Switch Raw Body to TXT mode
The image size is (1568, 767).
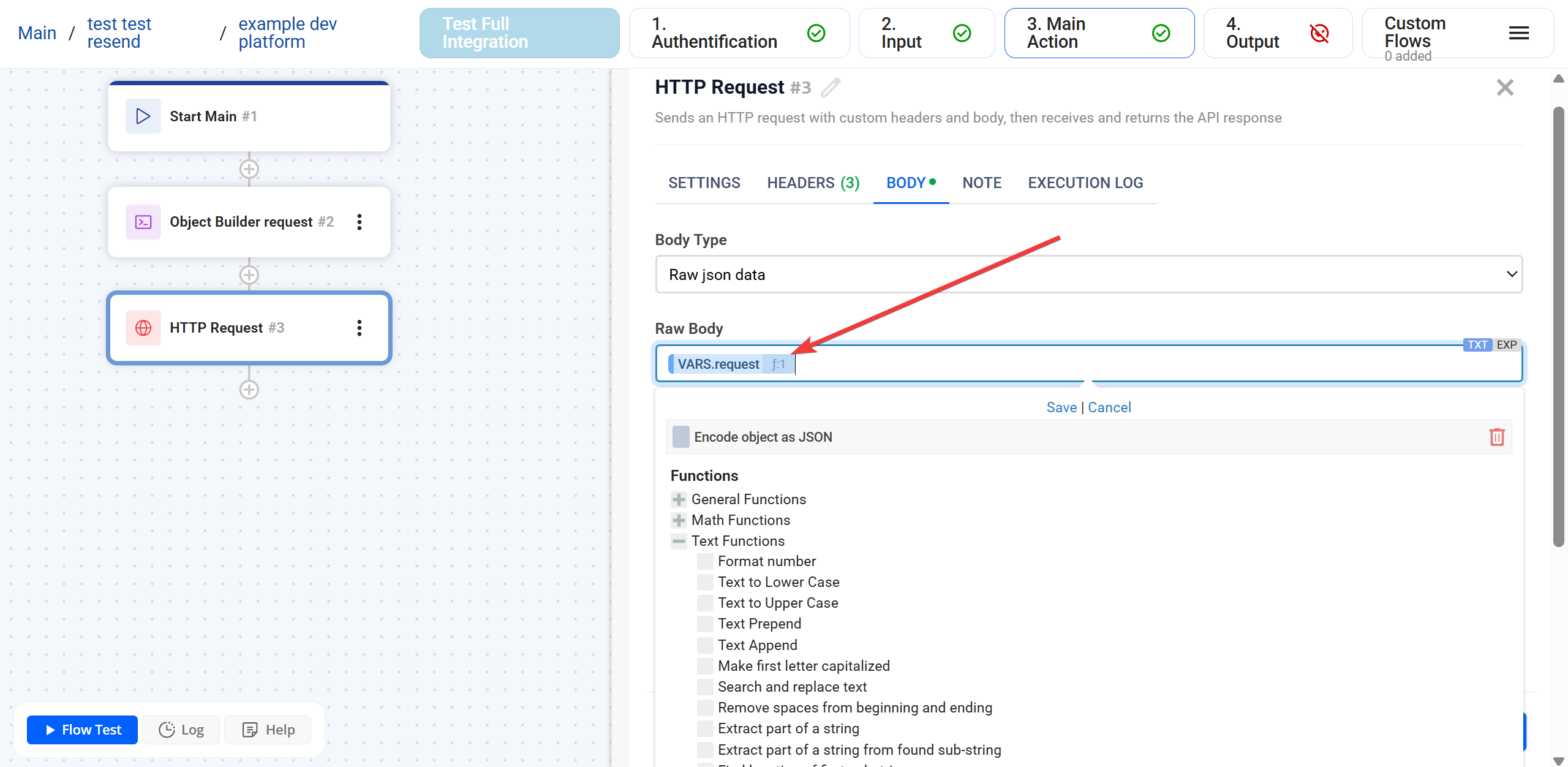tap(1477, 345)
